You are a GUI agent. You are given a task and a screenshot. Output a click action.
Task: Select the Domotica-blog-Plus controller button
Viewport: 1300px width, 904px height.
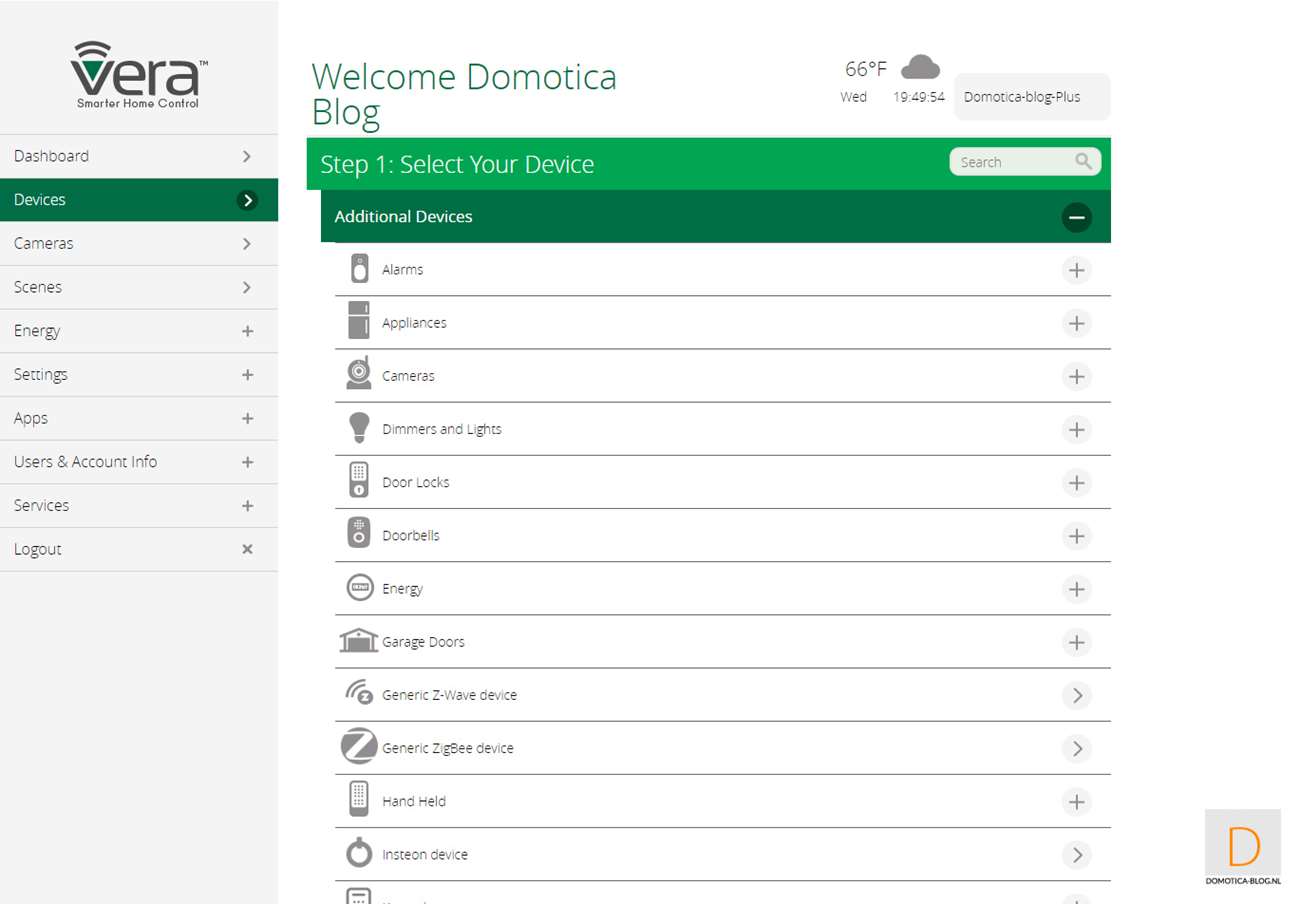(1031, 97)
